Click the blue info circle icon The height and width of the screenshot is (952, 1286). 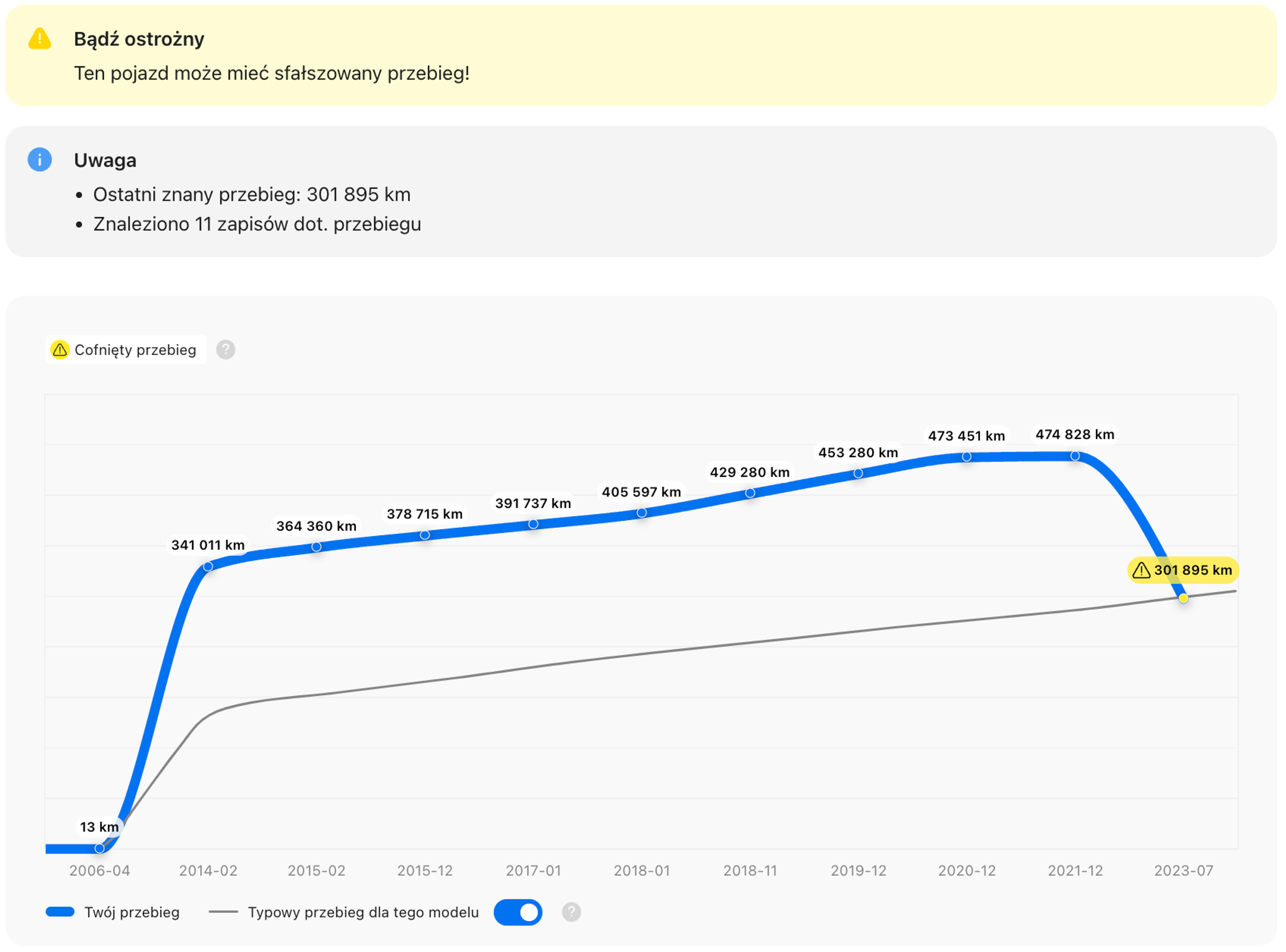point(40,160)
